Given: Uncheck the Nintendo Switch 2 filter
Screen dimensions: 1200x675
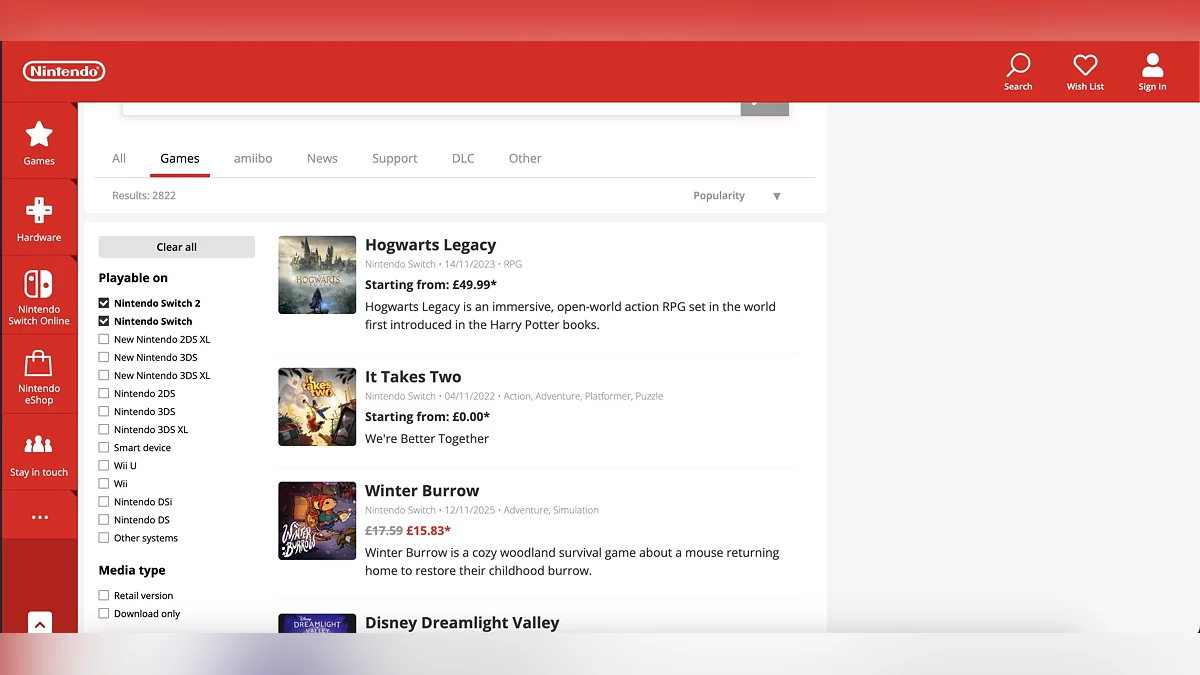Looking at the screenshot, I should pos(104,303).
